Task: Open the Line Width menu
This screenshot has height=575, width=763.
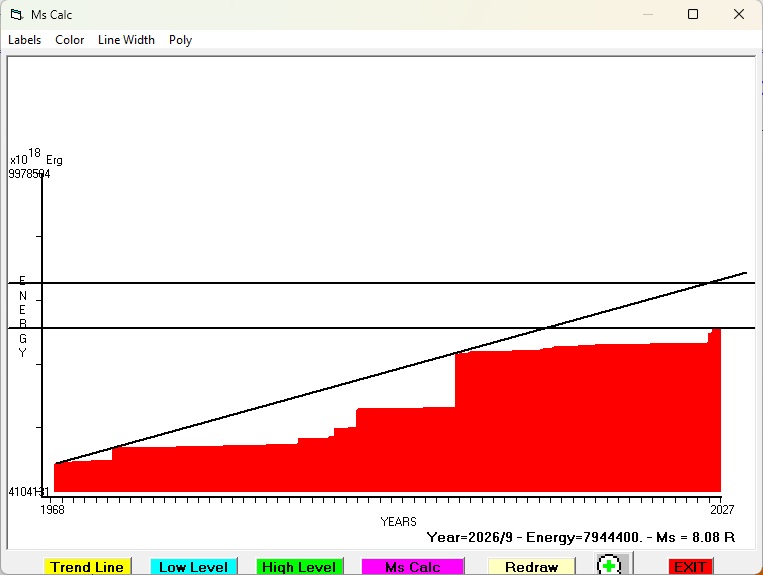Action: [126, 40]
